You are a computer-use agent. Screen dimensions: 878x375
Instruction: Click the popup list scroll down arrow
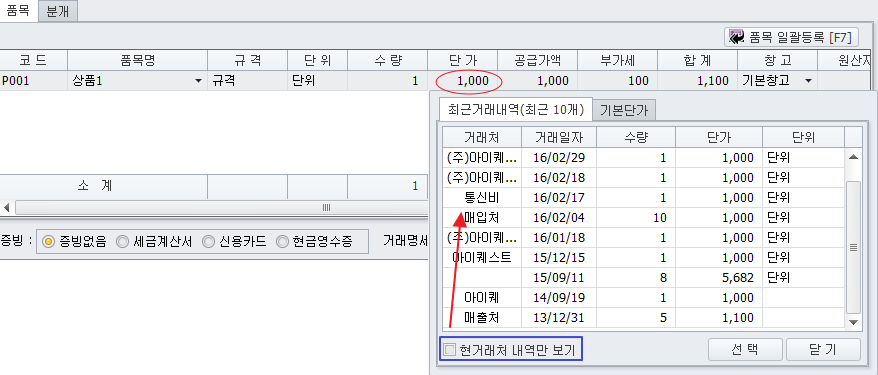click(x=853, y=322)
